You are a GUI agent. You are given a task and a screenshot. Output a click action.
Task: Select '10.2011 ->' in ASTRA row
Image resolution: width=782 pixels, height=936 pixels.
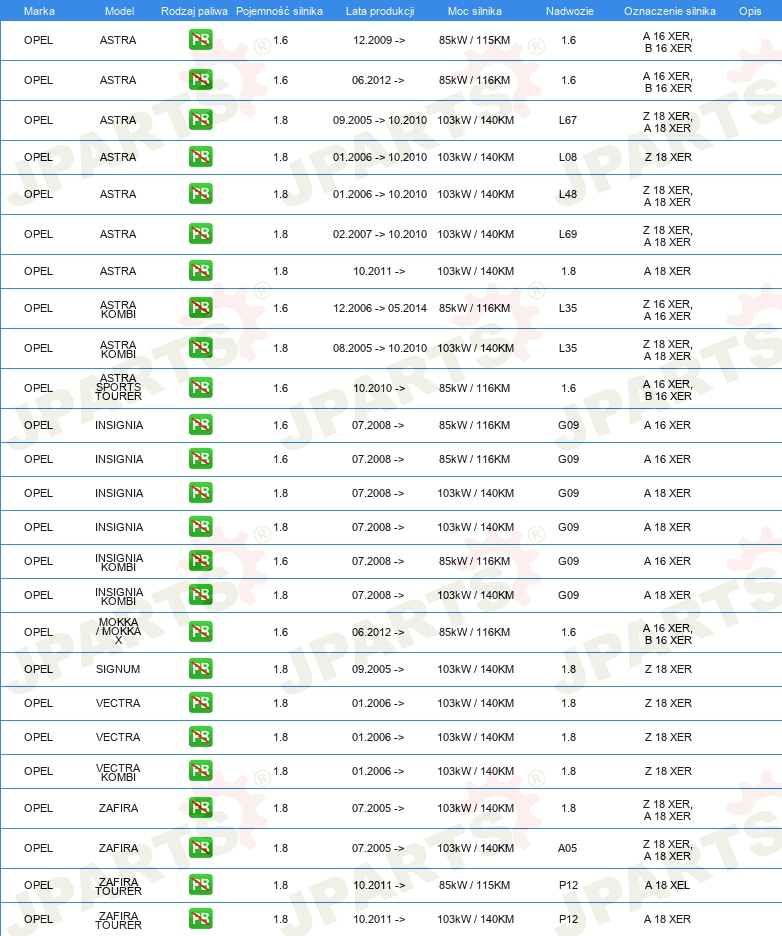pyautogui.click(x=378, y=271)
